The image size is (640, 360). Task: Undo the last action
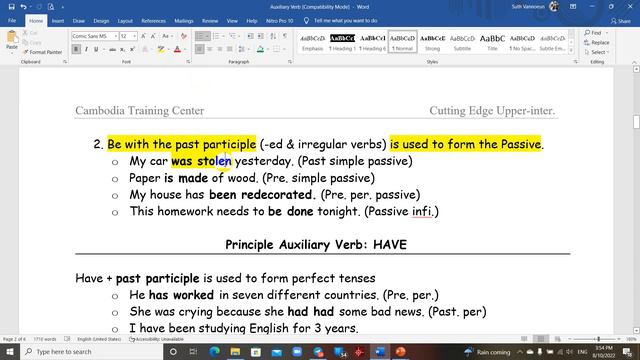coord(24,7)
